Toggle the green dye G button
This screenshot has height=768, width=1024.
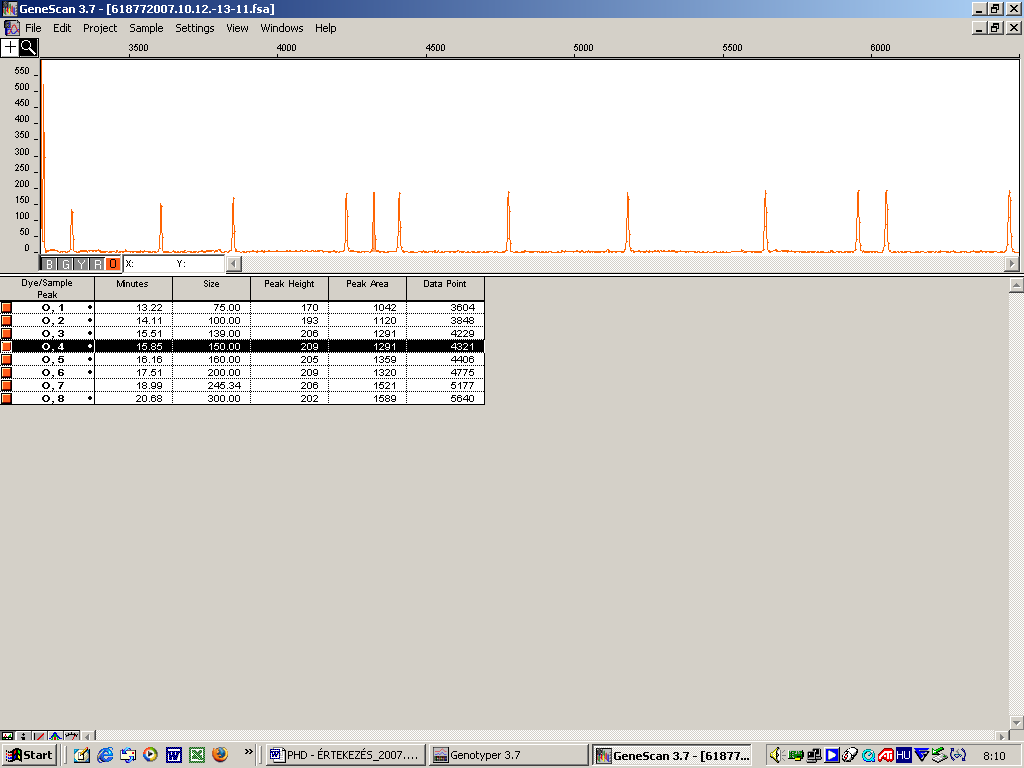click(65, 264)
